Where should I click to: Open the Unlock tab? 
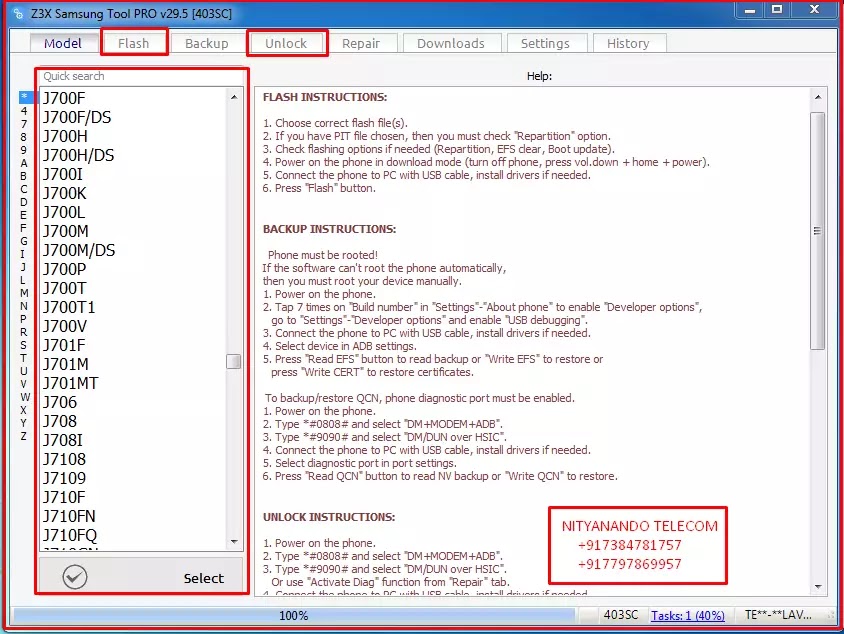[x=286, y=43]
